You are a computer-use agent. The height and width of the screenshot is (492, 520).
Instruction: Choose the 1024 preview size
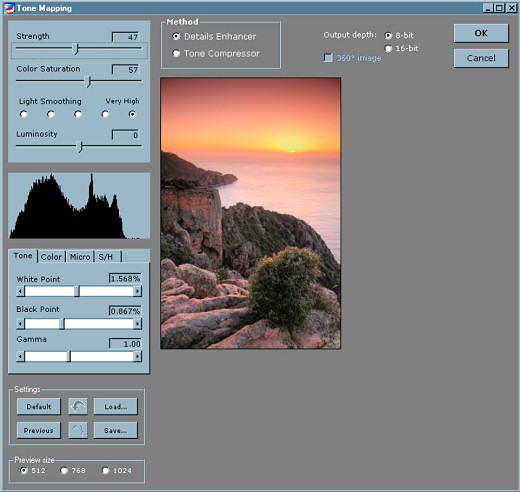[117, 470]
